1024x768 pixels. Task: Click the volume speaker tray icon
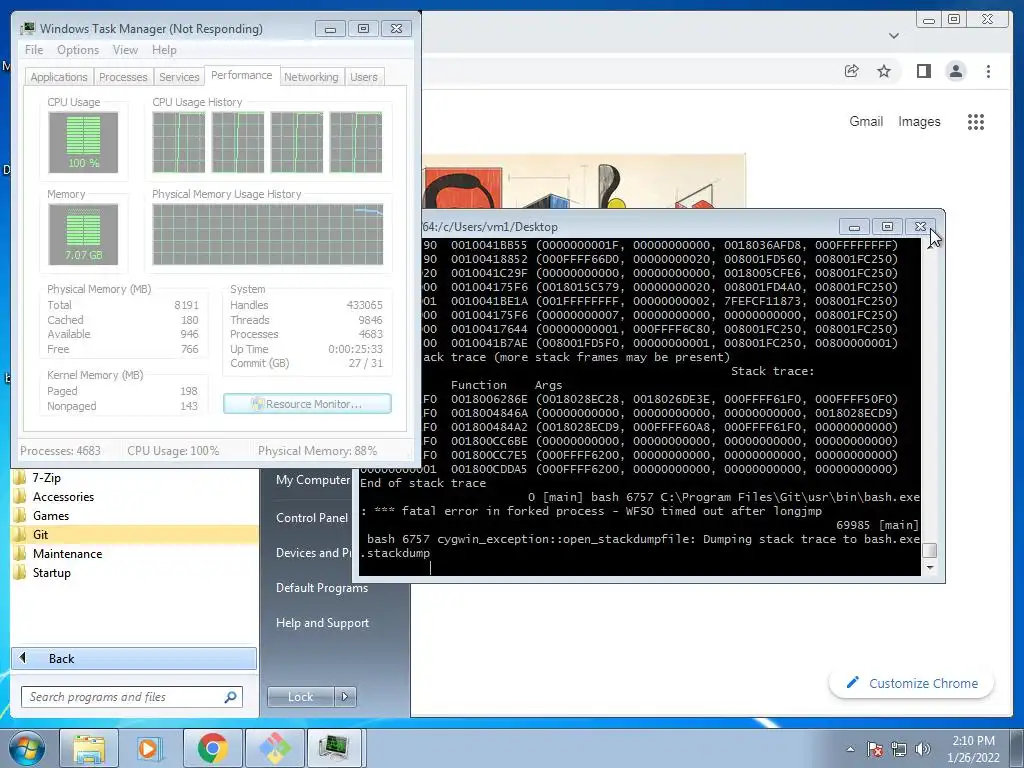[x=923, y=749]
